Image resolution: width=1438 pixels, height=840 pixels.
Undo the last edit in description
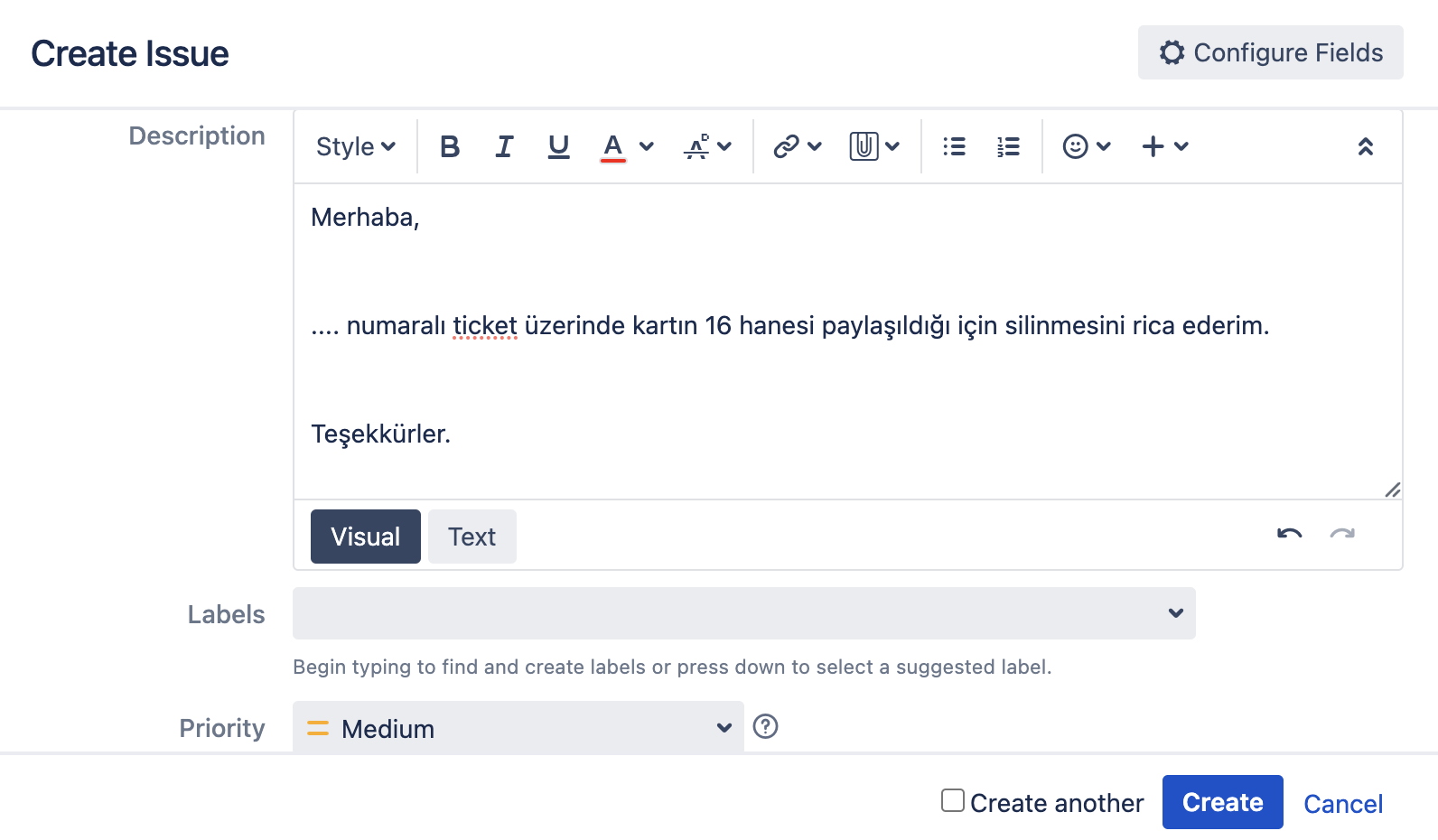pos(1289,535)
